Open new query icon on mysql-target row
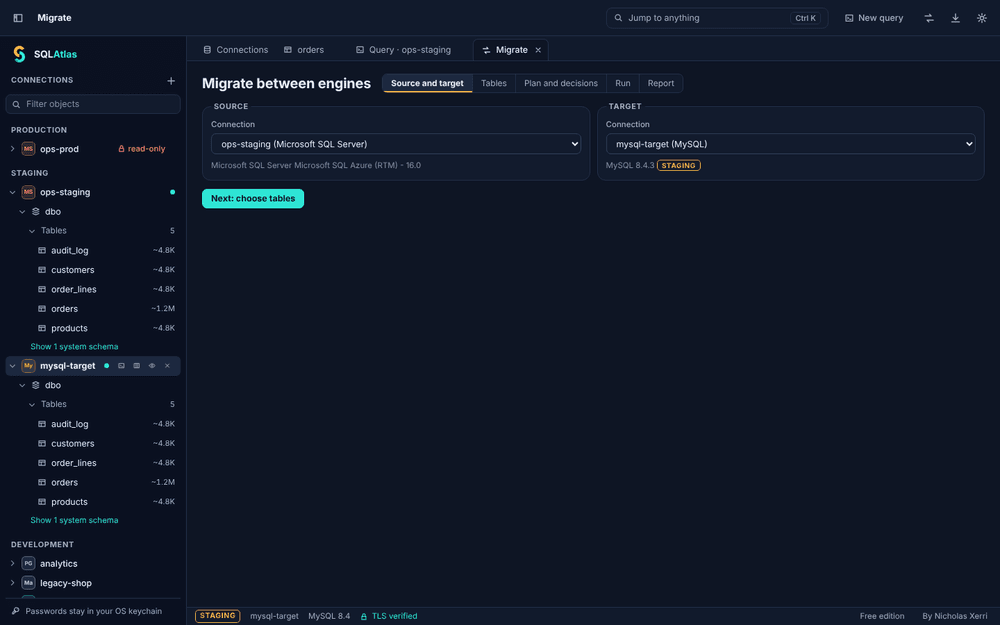This screenshot has height=625, width=1000. pos(121,366)
